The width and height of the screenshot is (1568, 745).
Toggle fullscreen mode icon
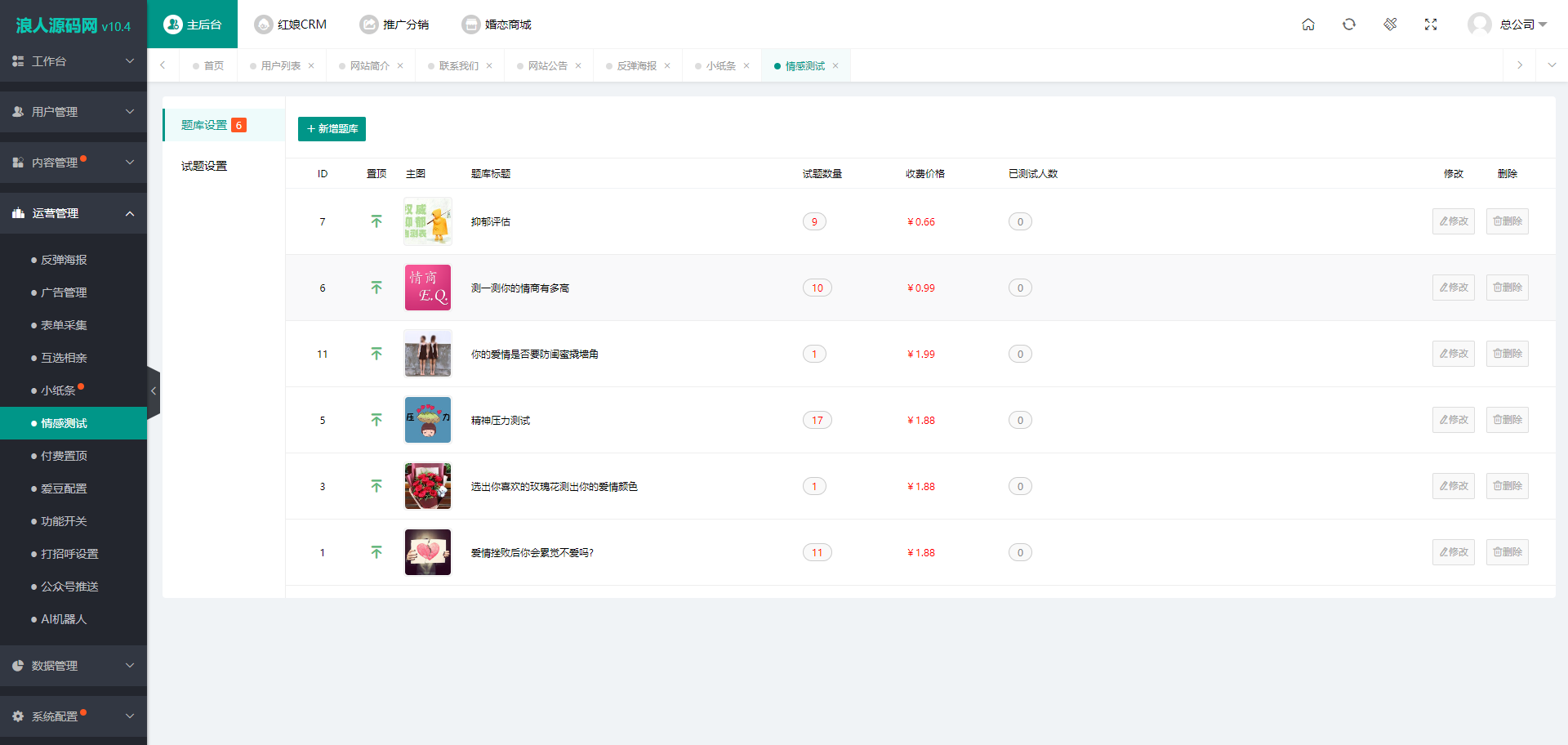[1431, 25]
